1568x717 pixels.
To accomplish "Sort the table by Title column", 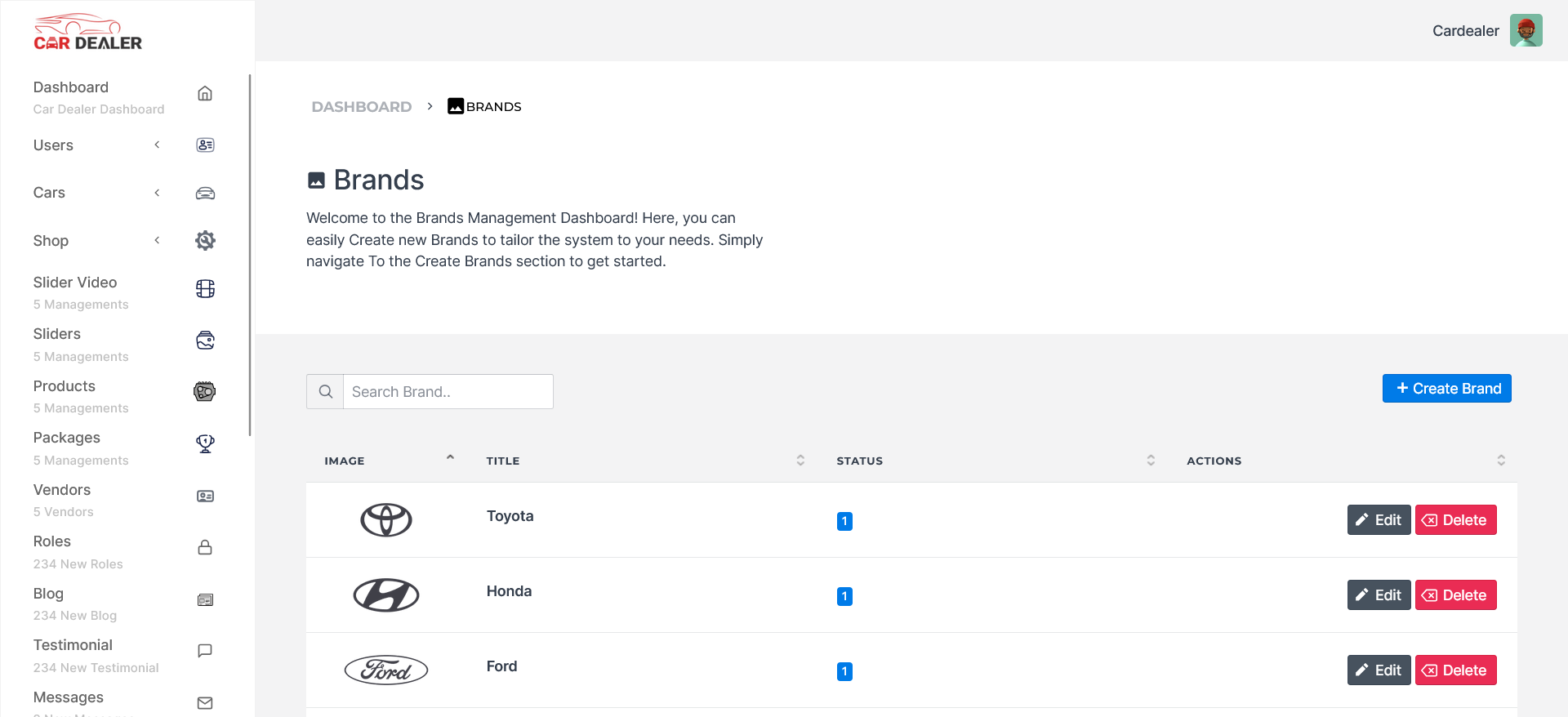I will [800, 461].
